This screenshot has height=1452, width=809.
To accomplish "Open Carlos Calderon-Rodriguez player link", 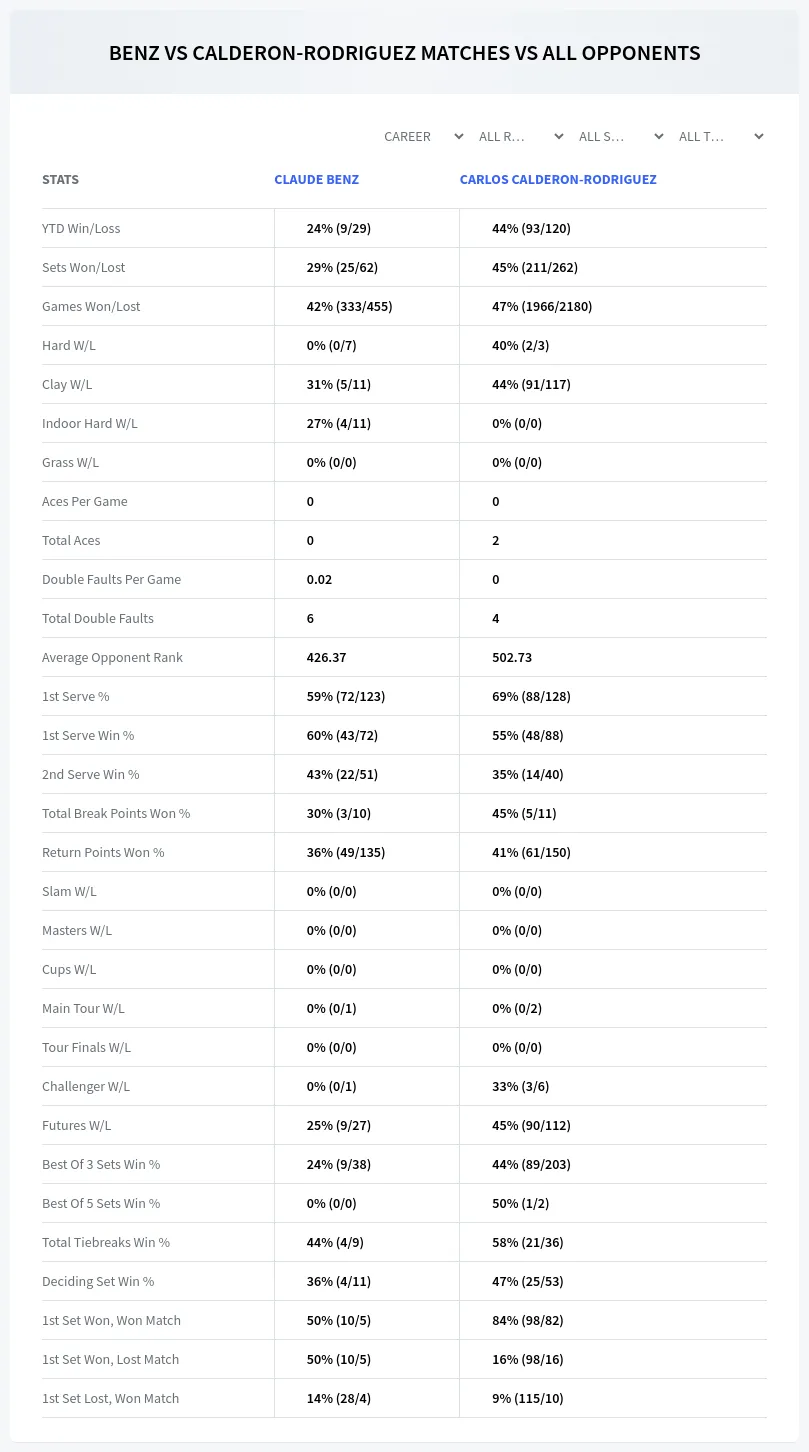I will pyautogui.click(x=558, y=180).
